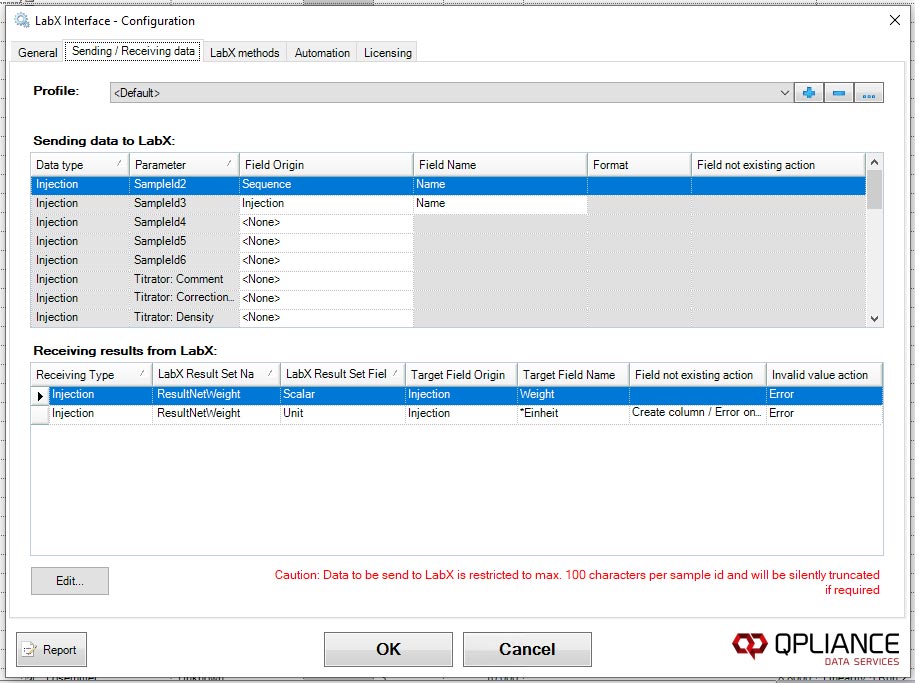The image size is (915, 683).
Task: Sort by Data type column header
Action: [x=80, y=165]
